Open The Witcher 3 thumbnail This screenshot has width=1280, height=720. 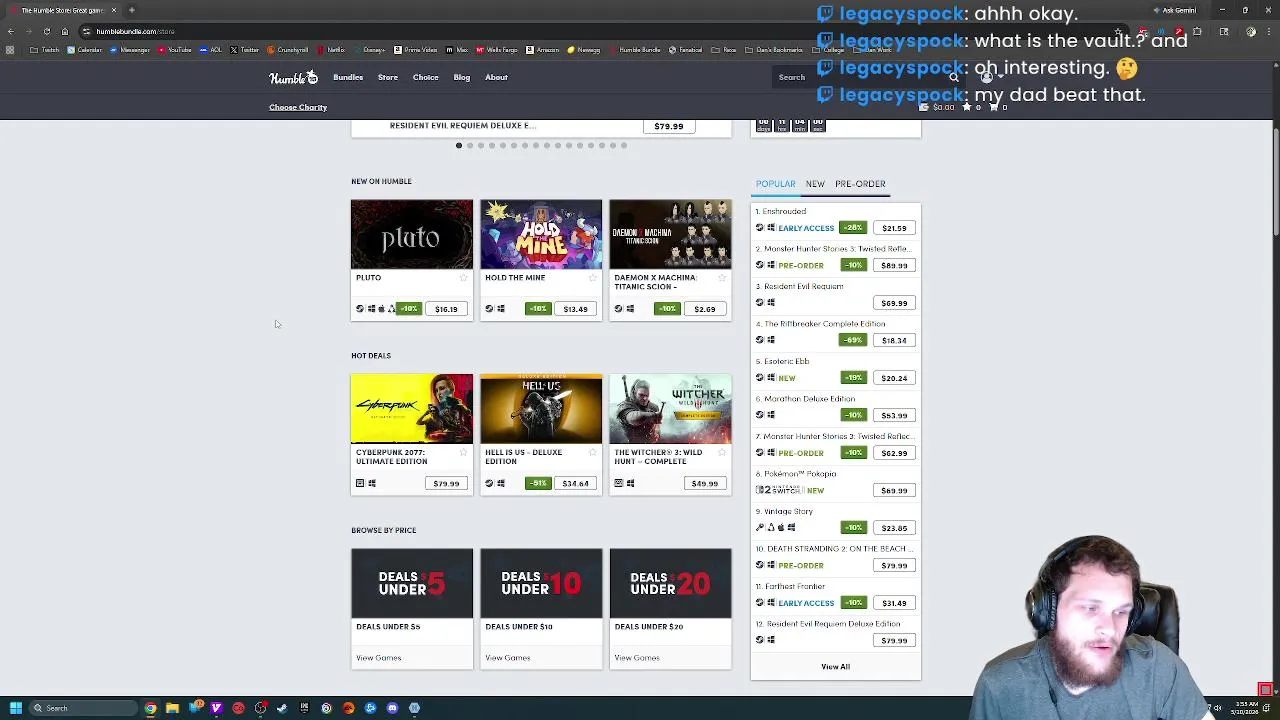coord(670,409)
